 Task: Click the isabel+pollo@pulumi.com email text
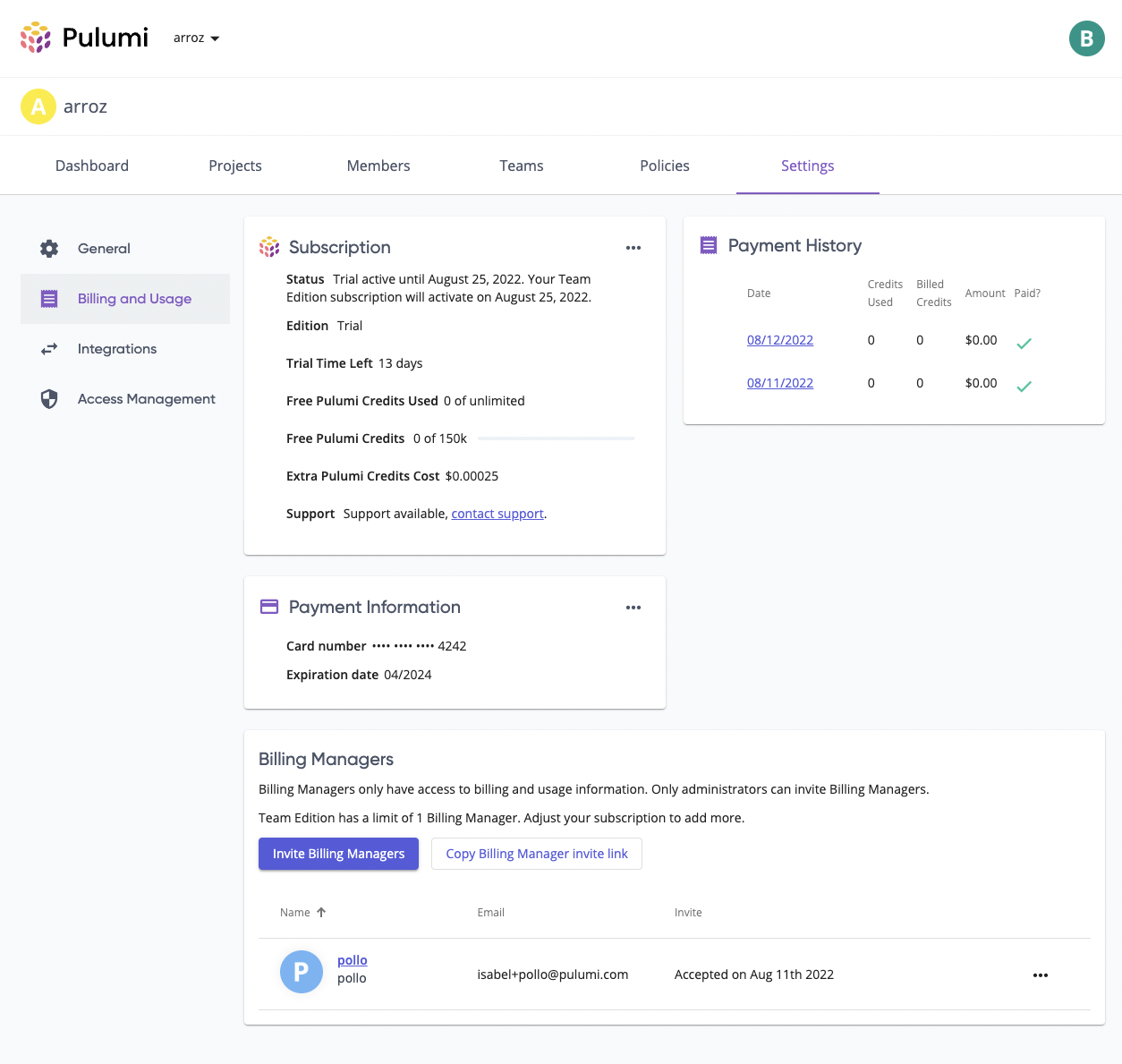pyautogui.click(x=553, y=975)
